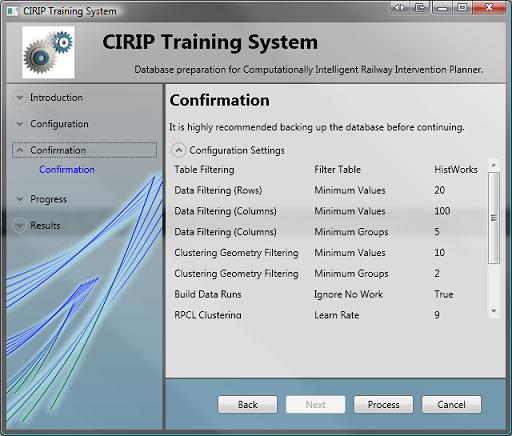This screenshot has height=436, width=512.
Task: Open the Configuration step label
Action: pyautogui.click(x=59, y=124)
